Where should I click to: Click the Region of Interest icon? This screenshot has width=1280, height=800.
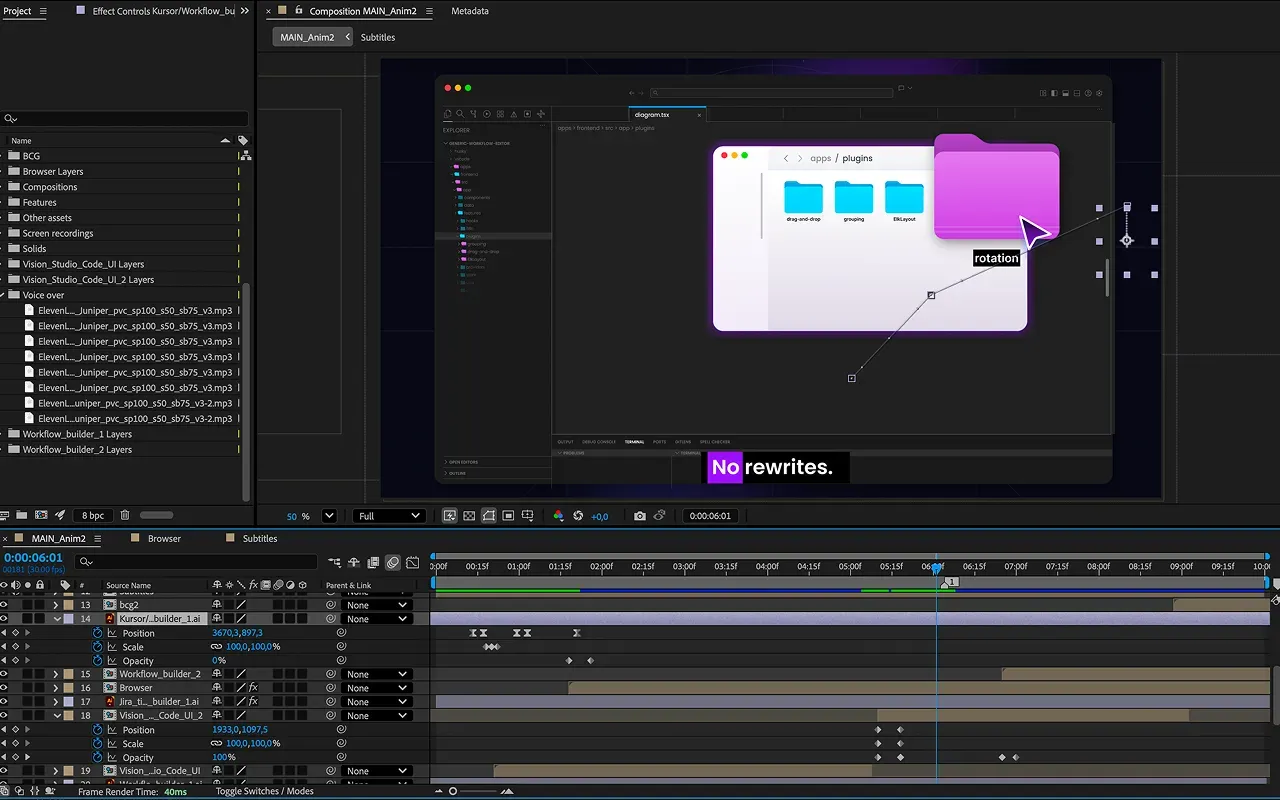point(509,516)
